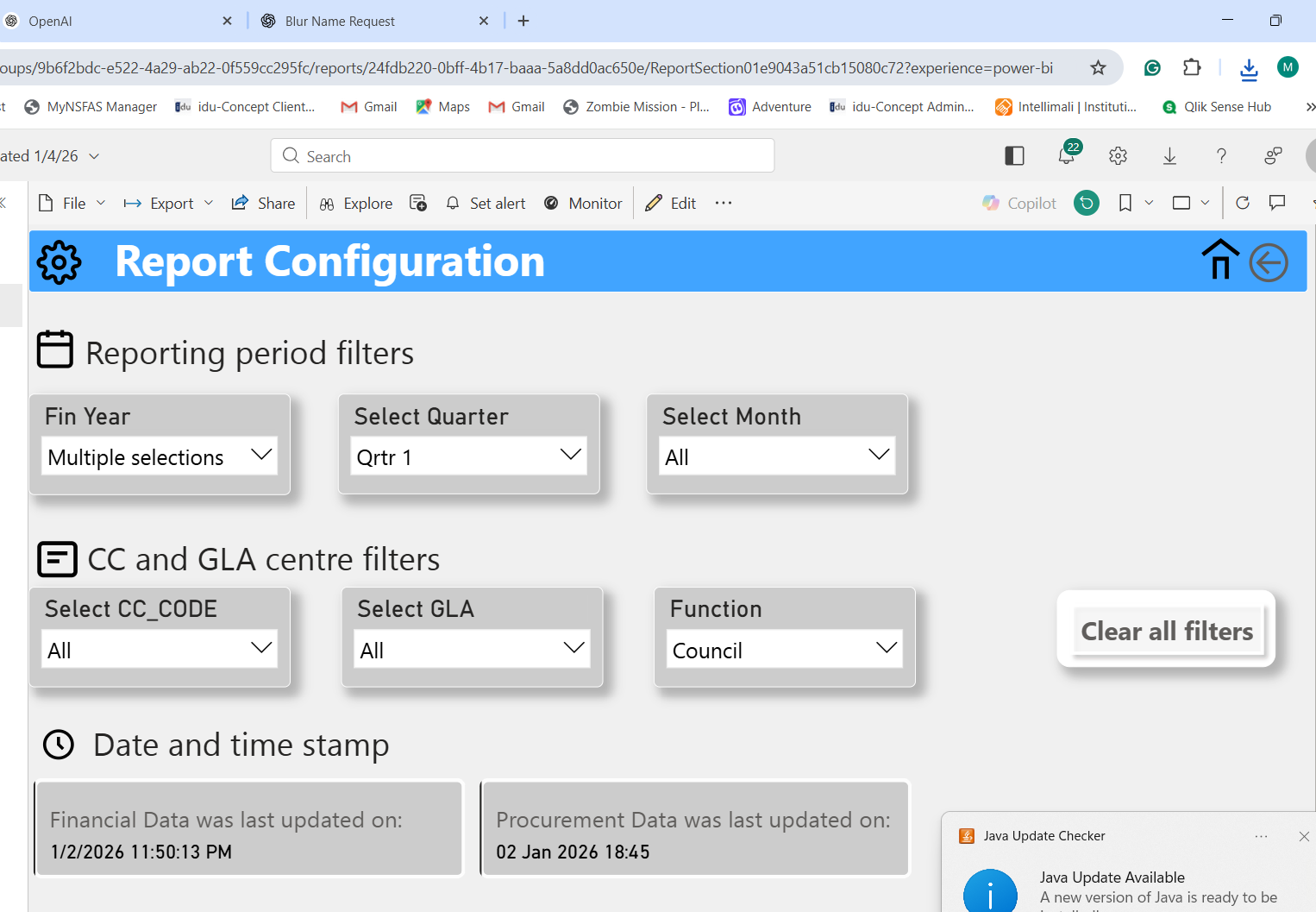This screenshot has height=912, width=1316.
Task: Open Monitor for this report
Action: coord(583,203)
